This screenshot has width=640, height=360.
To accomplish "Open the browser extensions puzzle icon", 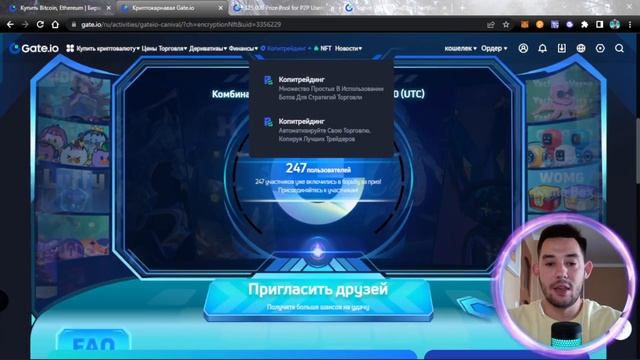I will tap(584, 24).
